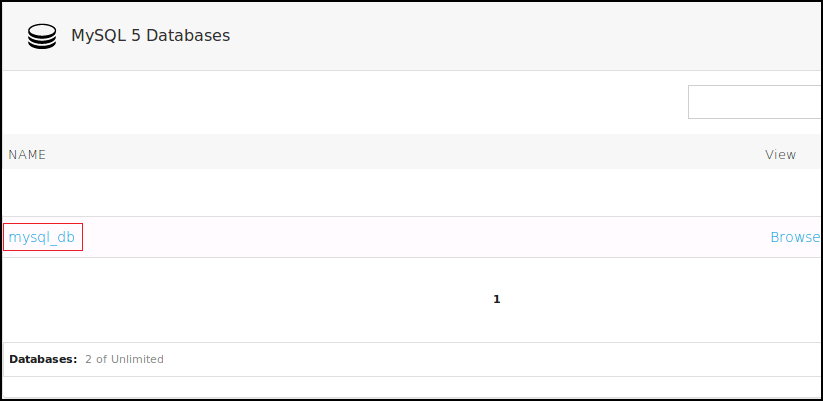Sort by the NAME column header
Image resolution: width=823 pixels, height=401 pixels.
(x=28, y=155)
